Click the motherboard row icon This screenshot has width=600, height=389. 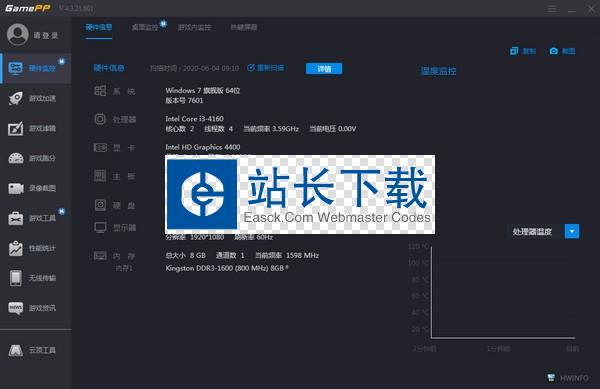tap(100, 176)
